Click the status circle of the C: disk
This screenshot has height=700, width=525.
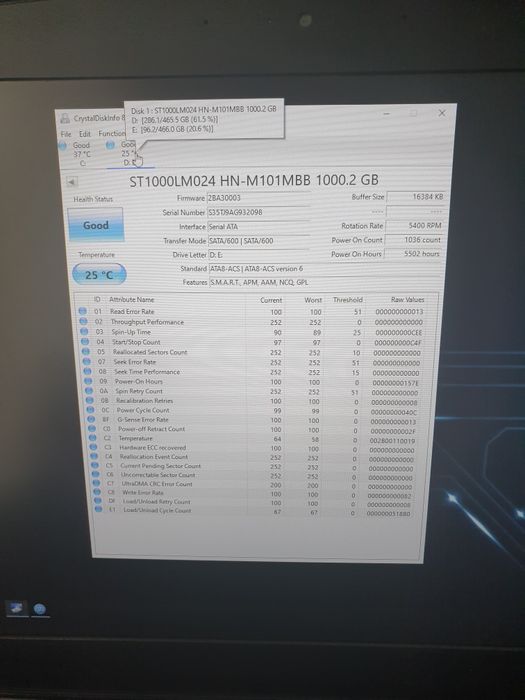63,145
